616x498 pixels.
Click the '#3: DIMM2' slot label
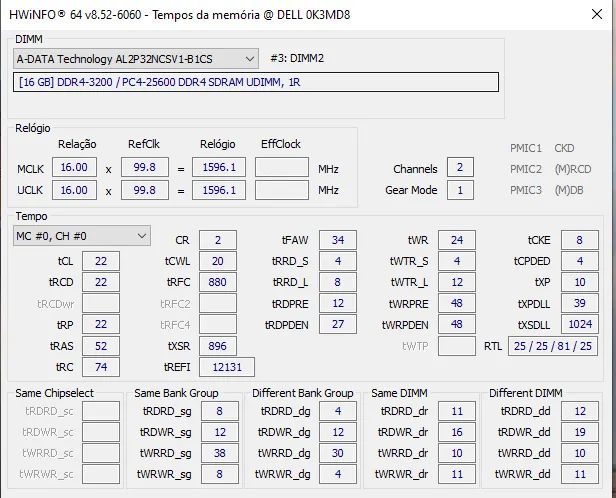tap(297, 59)
